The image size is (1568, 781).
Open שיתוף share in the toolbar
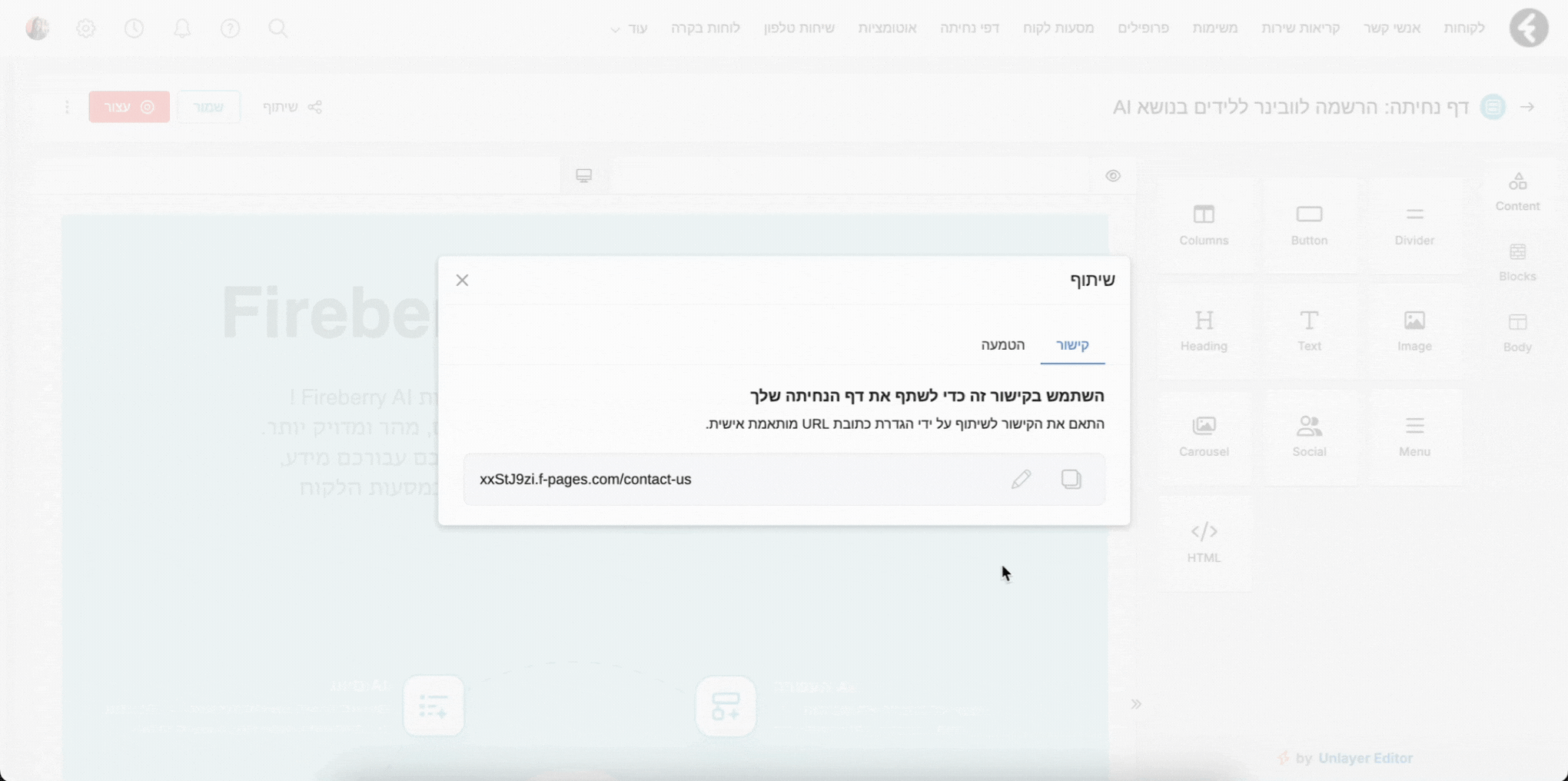[x=292, y=107]
